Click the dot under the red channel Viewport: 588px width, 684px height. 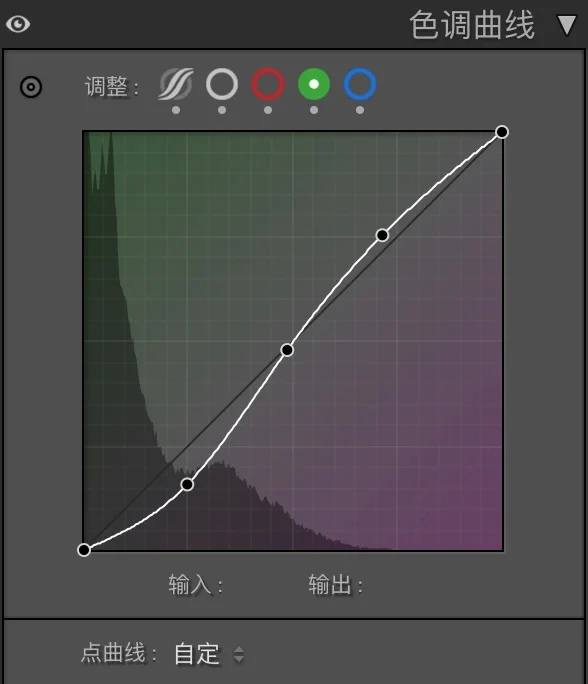click(268, 110)
